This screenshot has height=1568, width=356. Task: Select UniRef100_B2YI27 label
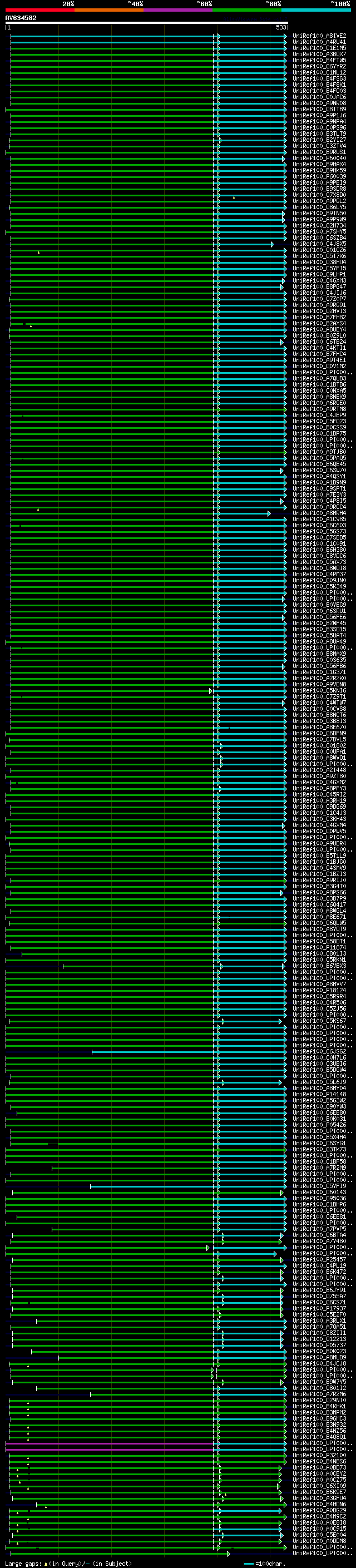[319, 140]
